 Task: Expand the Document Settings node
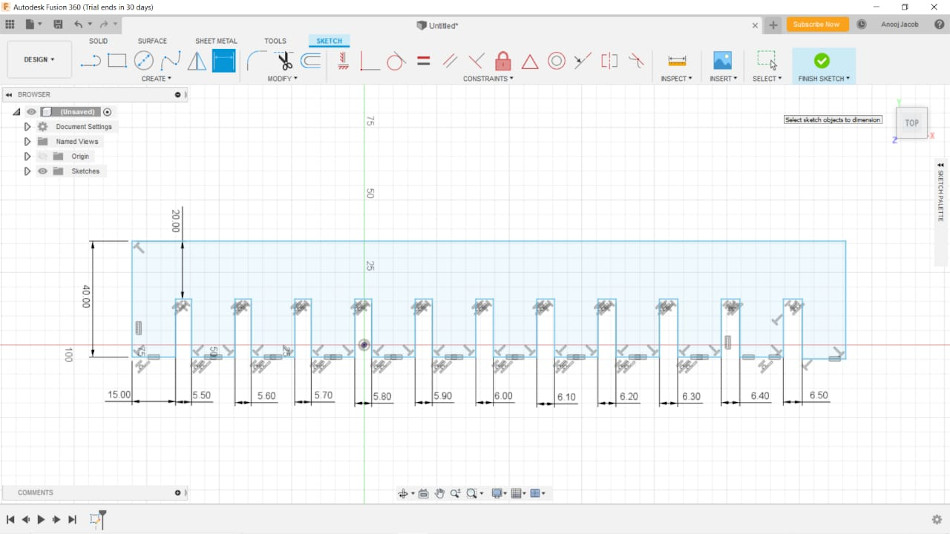tap(27, 127)
